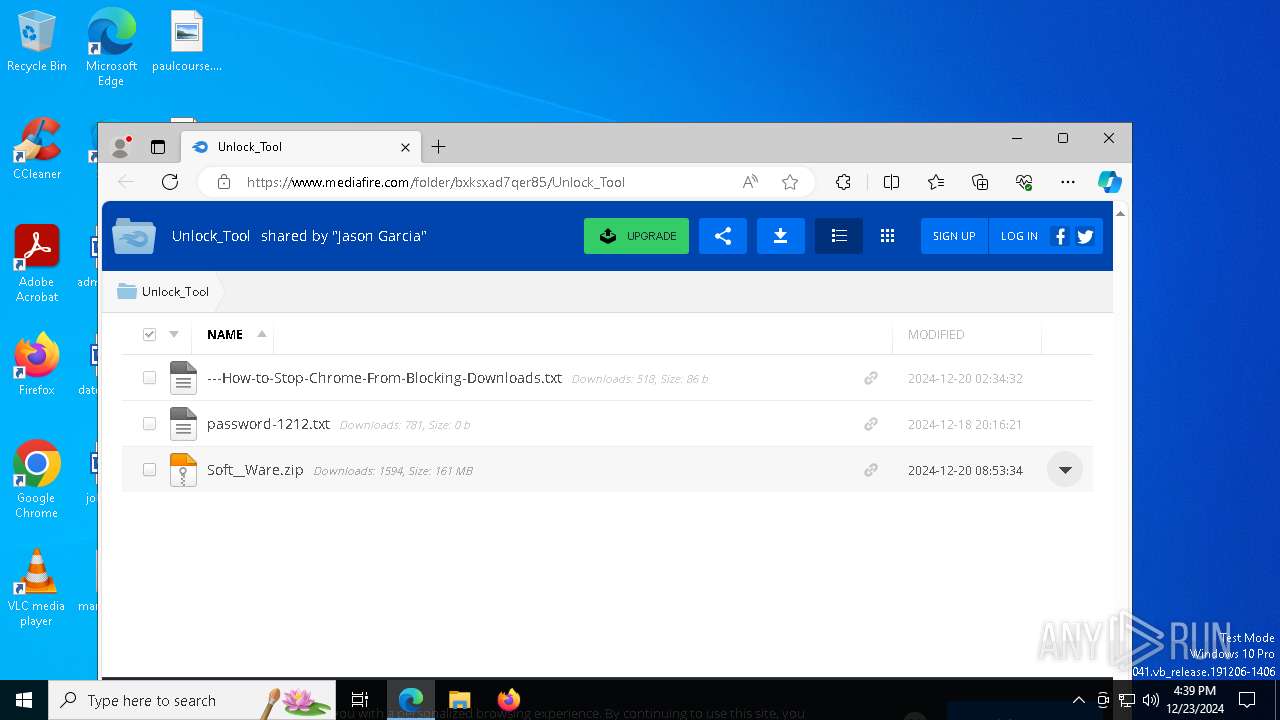Copy link icon for How-to-Stop-Chrome file

(x=871, y=378)
